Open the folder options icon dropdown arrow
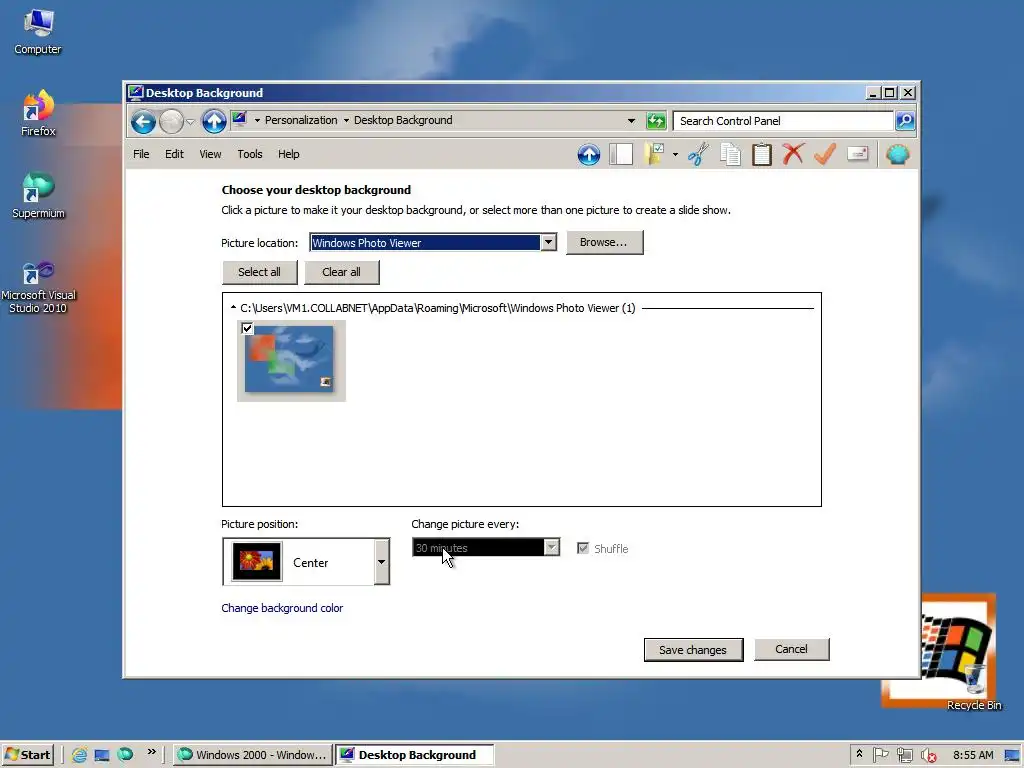This screenshot has height=768, width=1024. tap(675, 155)
